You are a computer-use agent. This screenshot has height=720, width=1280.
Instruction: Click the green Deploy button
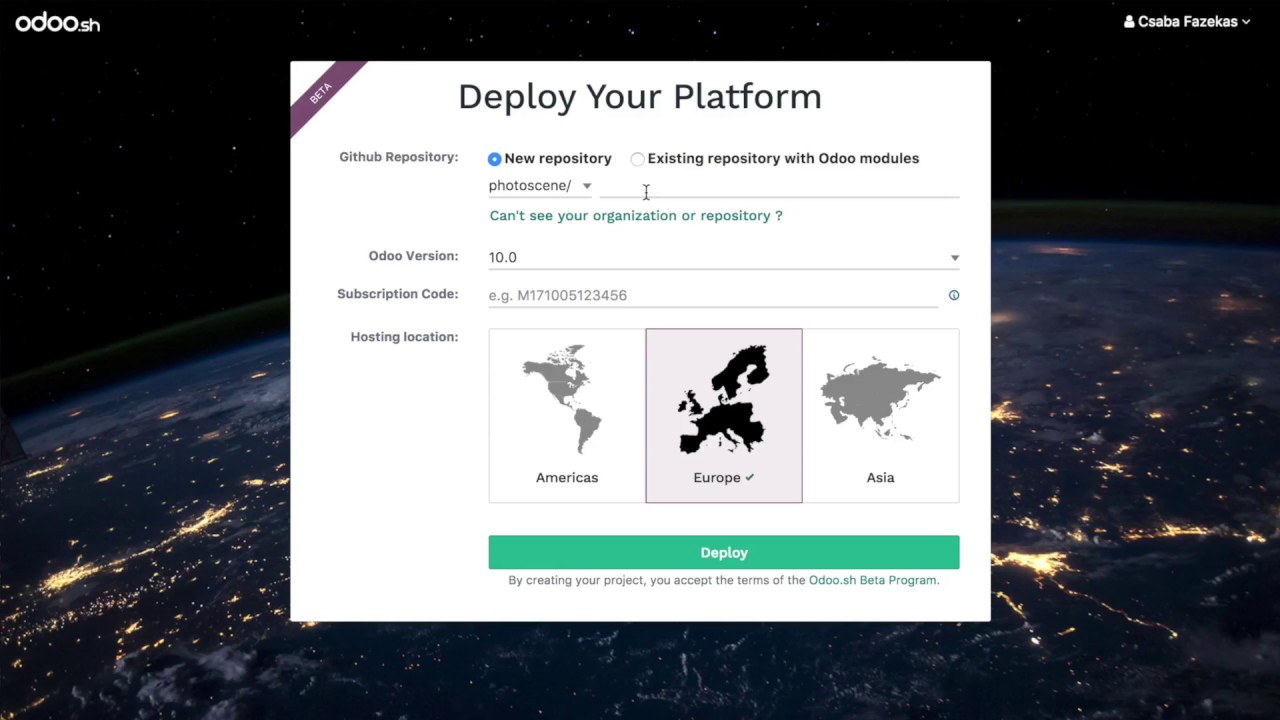pos(724,552)
